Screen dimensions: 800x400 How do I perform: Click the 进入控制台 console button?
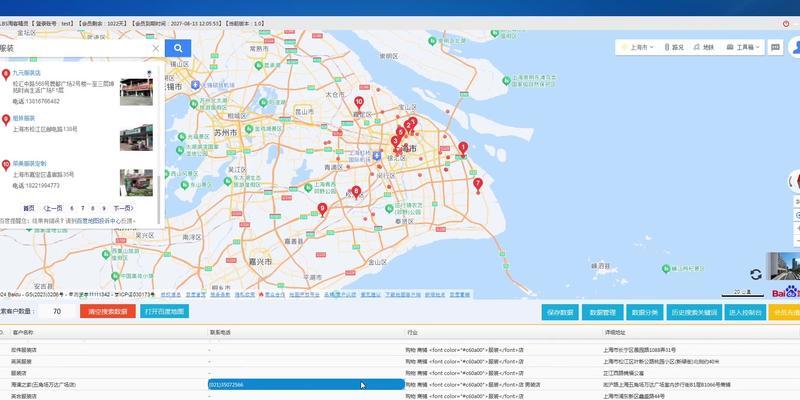[x=745, y=312]
